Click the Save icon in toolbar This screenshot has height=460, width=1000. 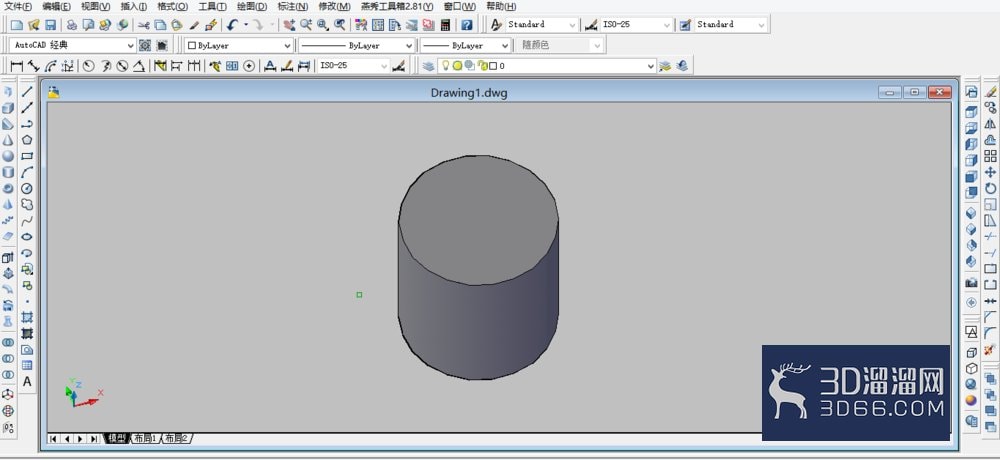click(50, 25)
